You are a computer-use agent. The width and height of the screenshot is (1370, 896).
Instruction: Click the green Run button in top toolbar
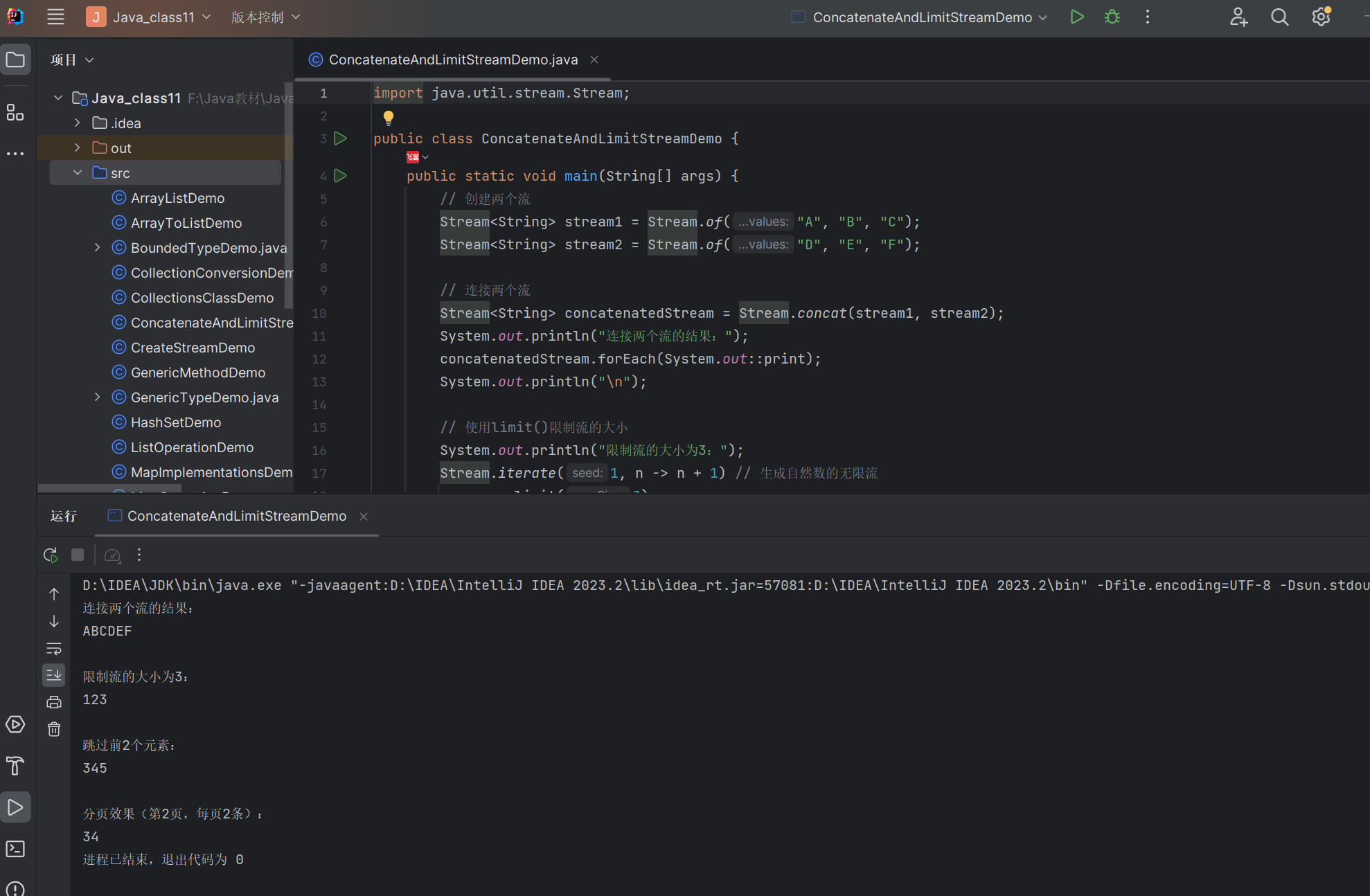click(1076, 17)
